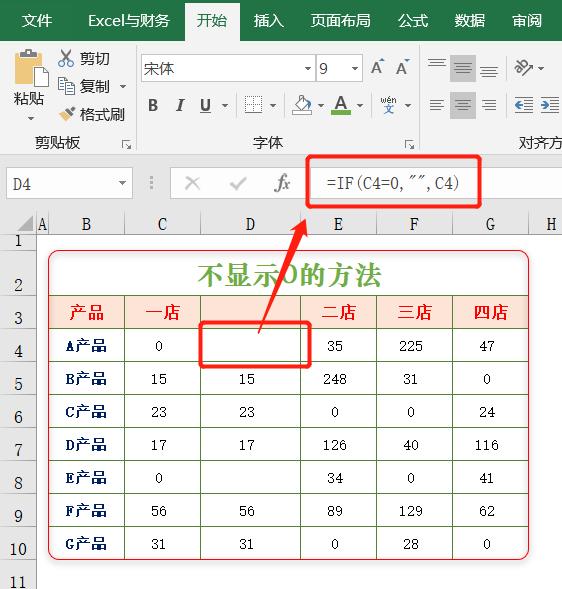Select cell containing 116
562x589 pixels.
click(490, 444)
